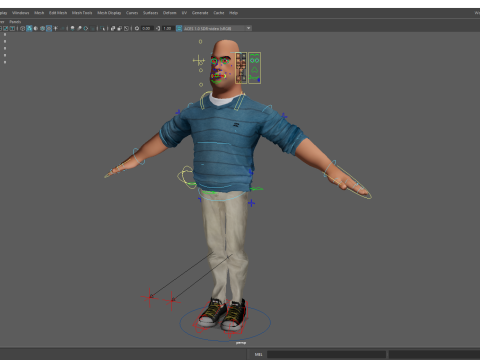Click the exposure 0.00 value field

click(x=146, y=28)
